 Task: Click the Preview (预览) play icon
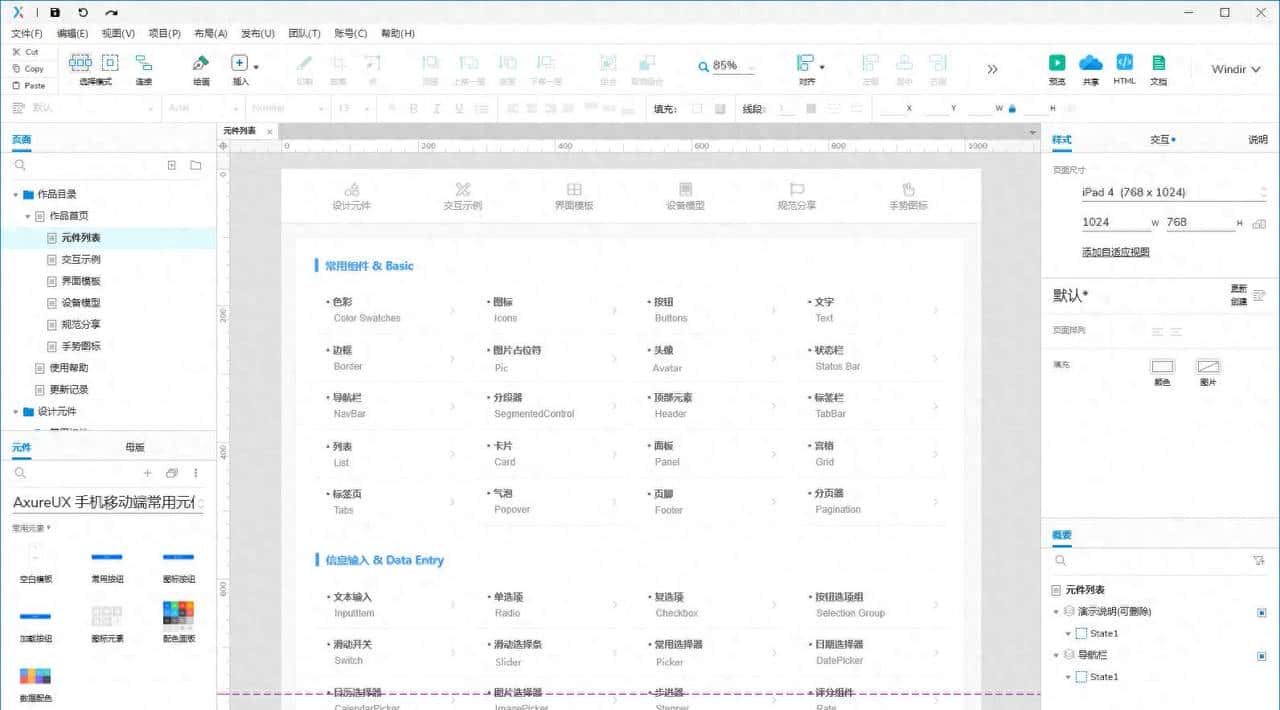(1057, 63)
